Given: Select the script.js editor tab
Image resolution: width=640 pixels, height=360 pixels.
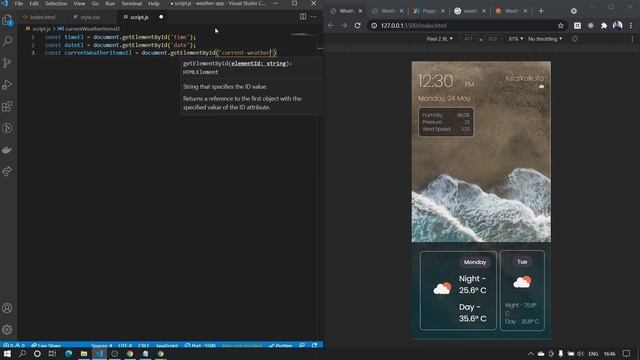Looking at the screenshot, I should click(x=138, y=17).
